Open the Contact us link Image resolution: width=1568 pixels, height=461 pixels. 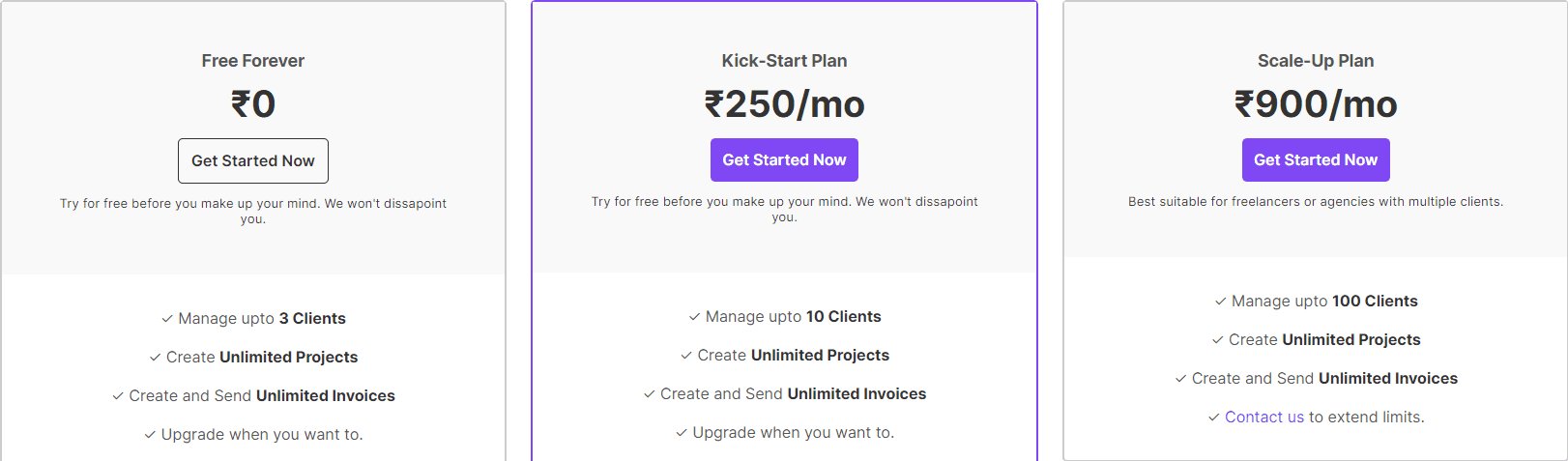point(1263,418)
